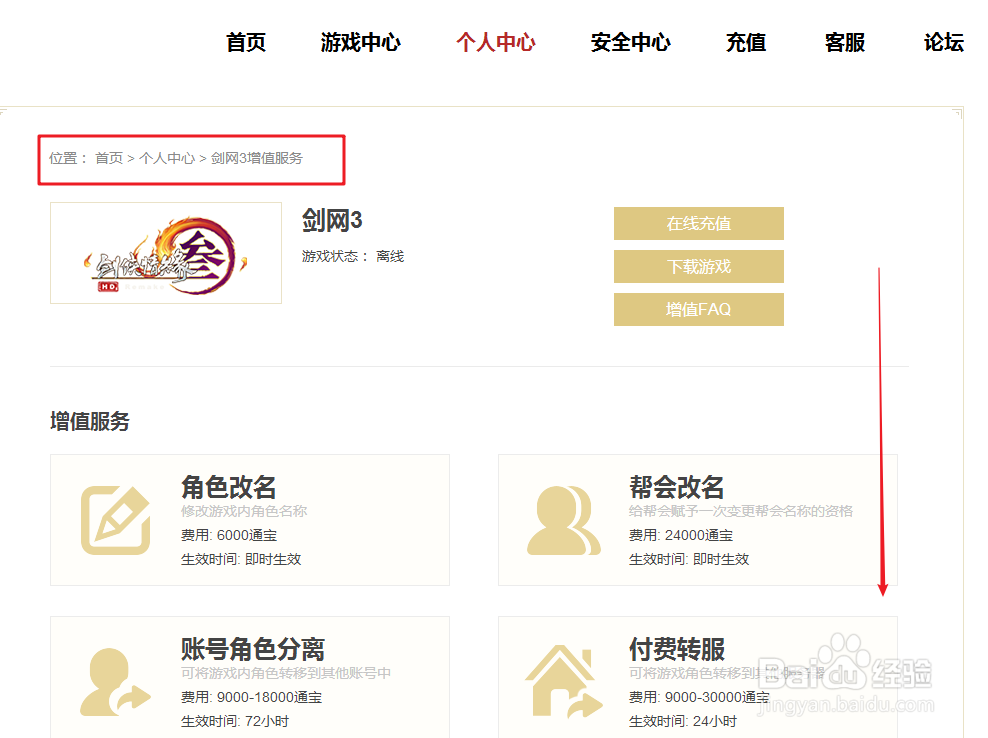Click the 帮会改名 two-people icon

(x=564, y=520)
